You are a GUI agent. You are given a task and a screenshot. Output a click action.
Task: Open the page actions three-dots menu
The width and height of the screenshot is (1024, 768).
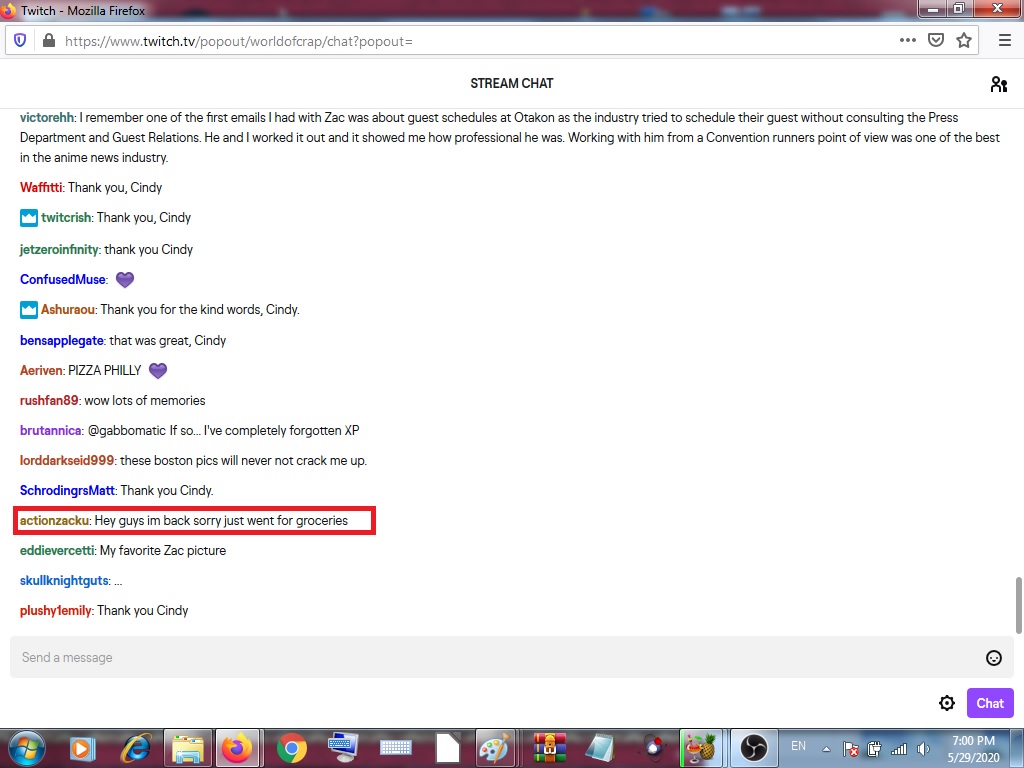click(x=908, y=40)
